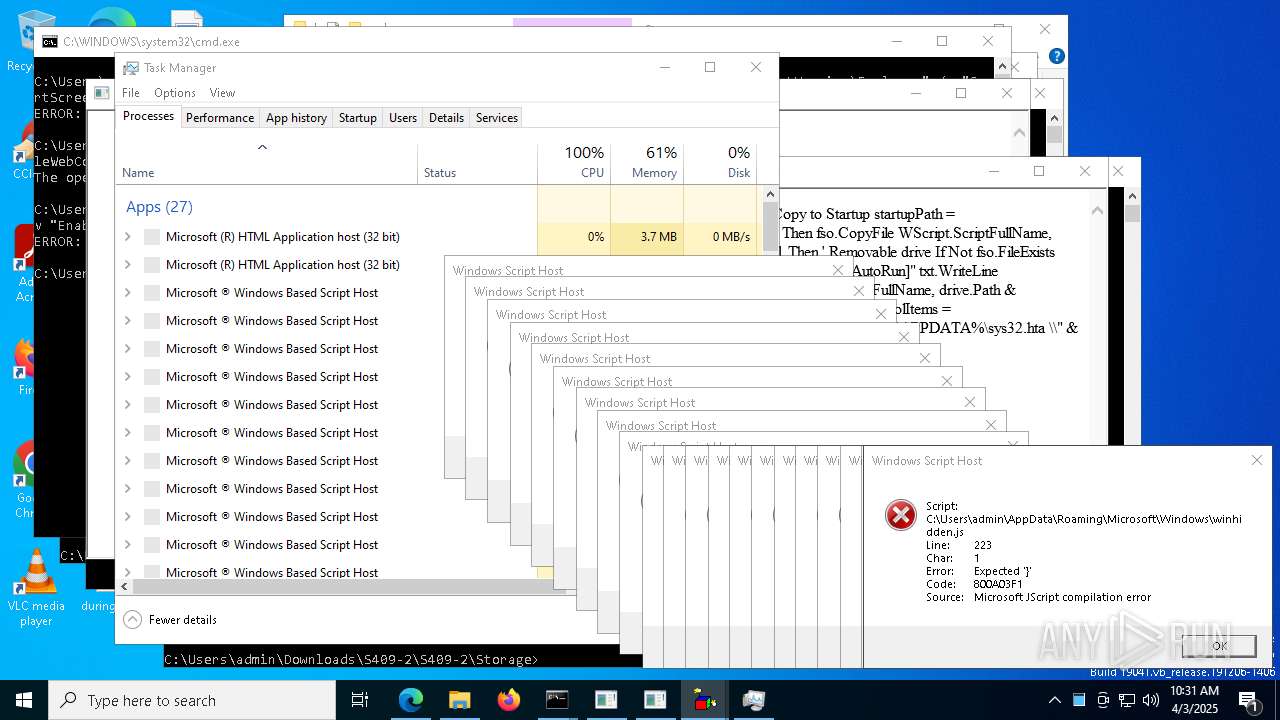
Task: Select the Processes tab
Action: click(148, 116)
